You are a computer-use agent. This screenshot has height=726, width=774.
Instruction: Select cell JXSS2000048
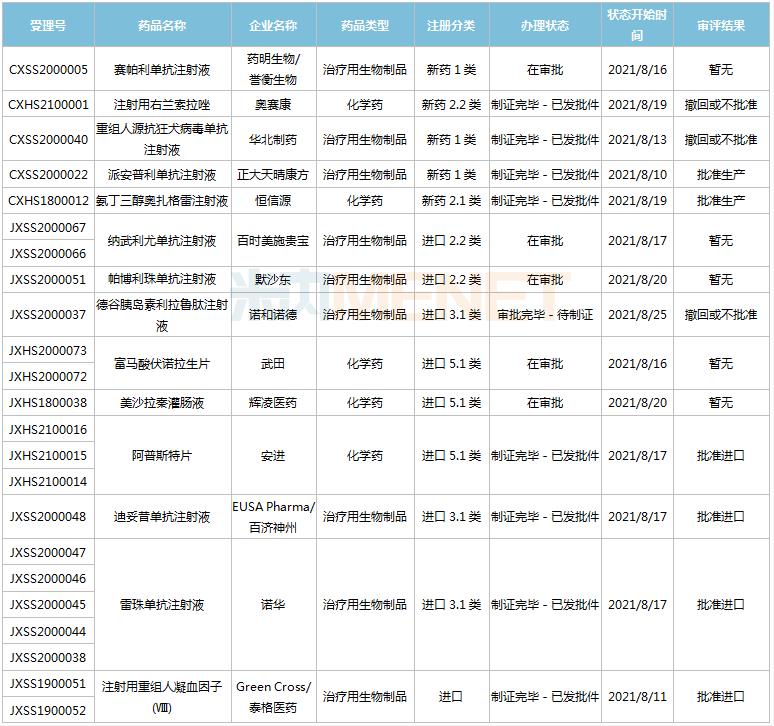point(48,516)
